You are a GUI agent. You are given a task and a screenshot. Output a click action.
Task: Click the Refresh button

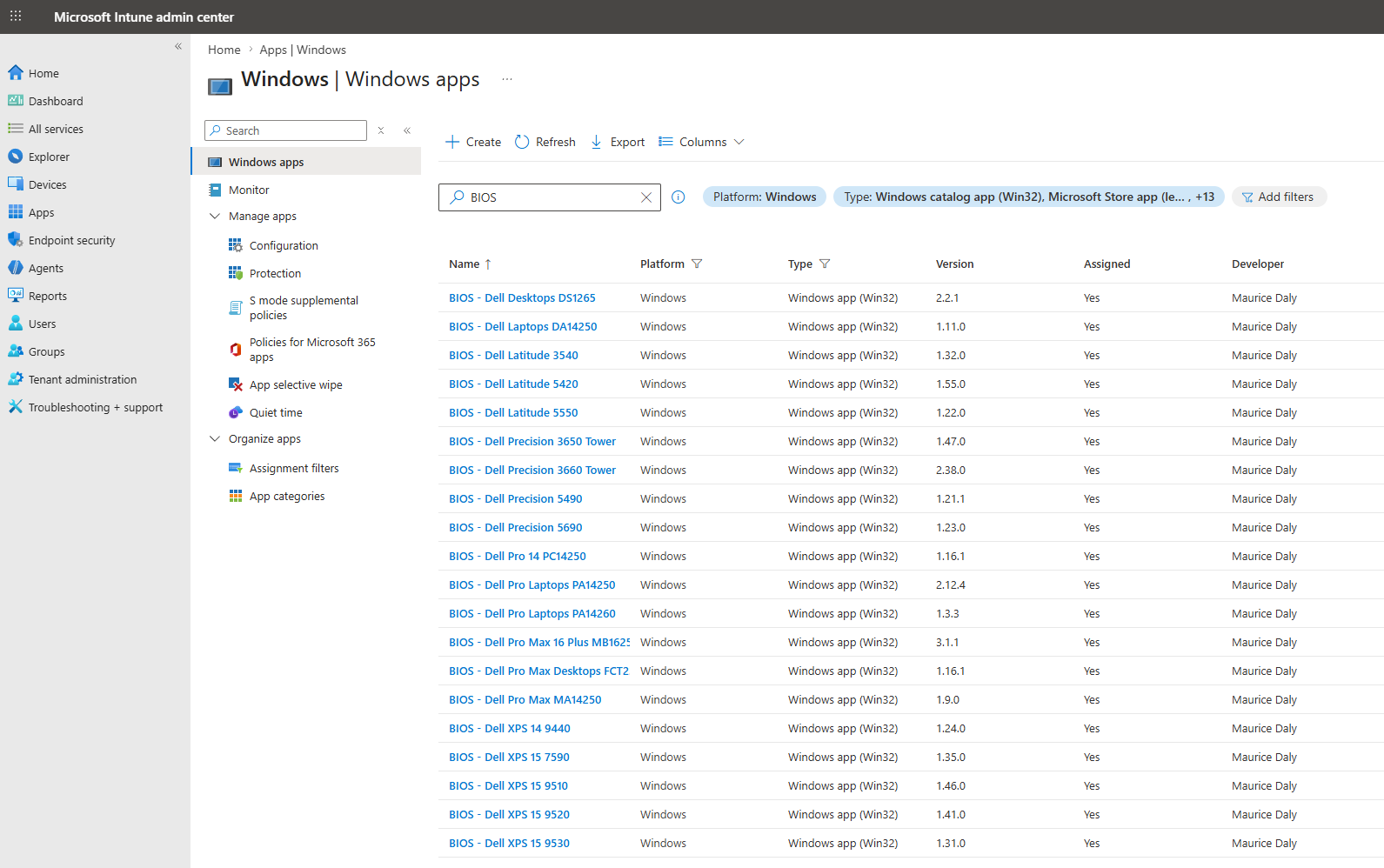coord(545,142)
